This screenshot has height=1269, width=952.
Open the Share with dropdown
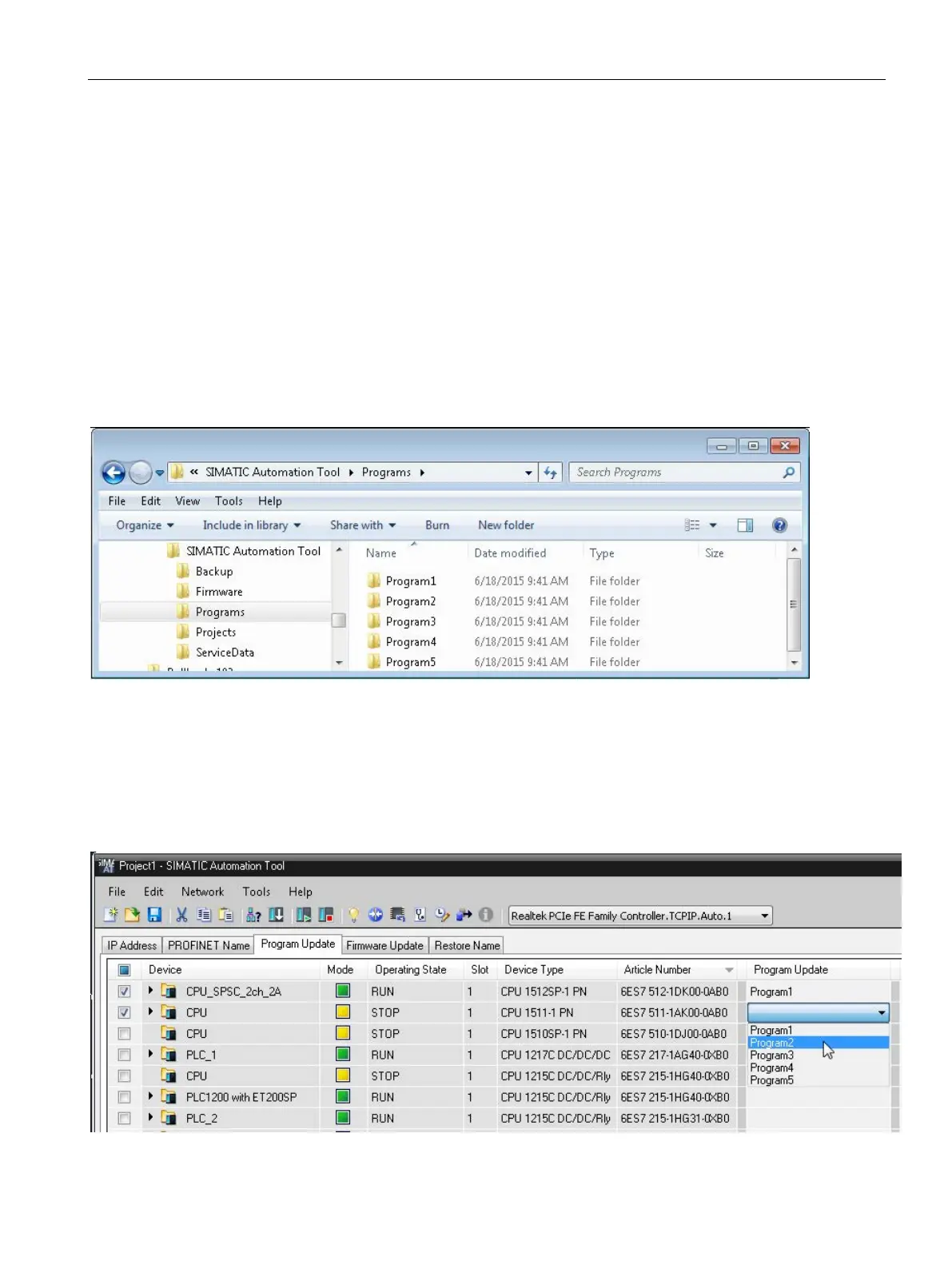tap(363, 525)
